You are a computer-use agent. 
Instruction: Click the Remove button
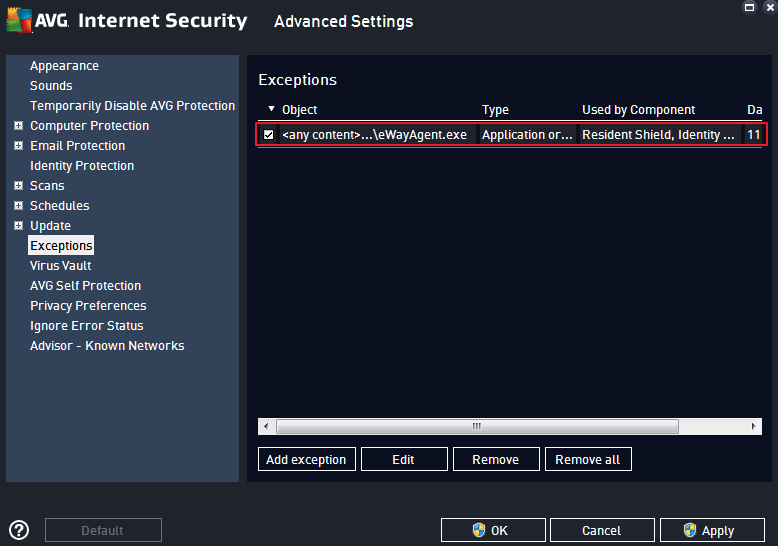click(x=496, y=460)
